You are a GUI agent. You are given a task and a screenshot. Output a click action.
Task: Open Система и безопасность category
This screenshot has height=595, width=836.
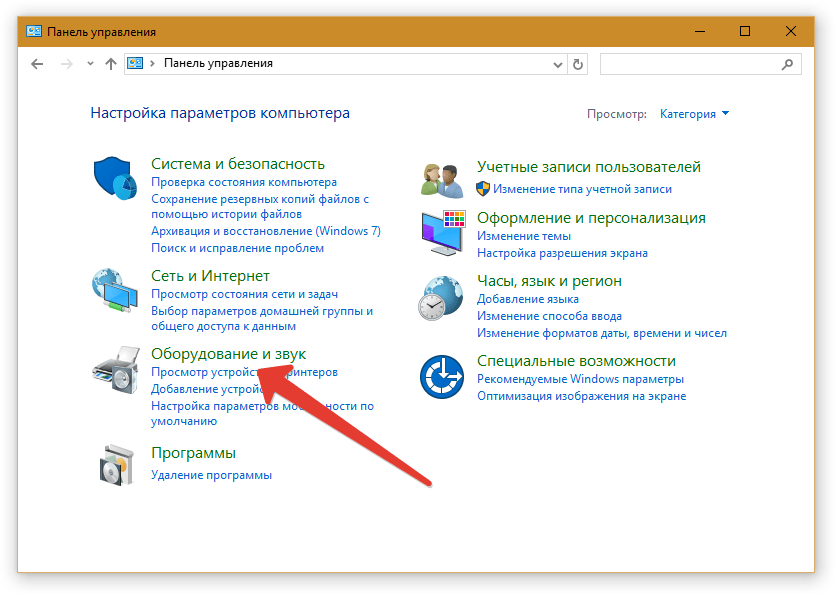[238, 164]
